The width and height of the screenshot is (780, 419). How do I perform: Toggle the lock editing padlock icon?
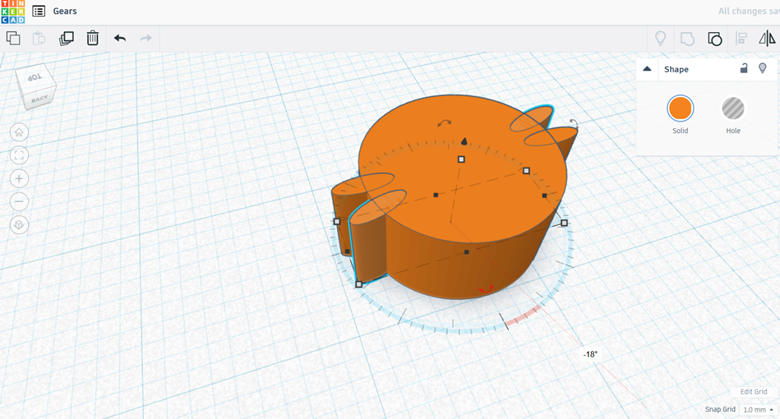pyautogui.click(x=744, y=68)
